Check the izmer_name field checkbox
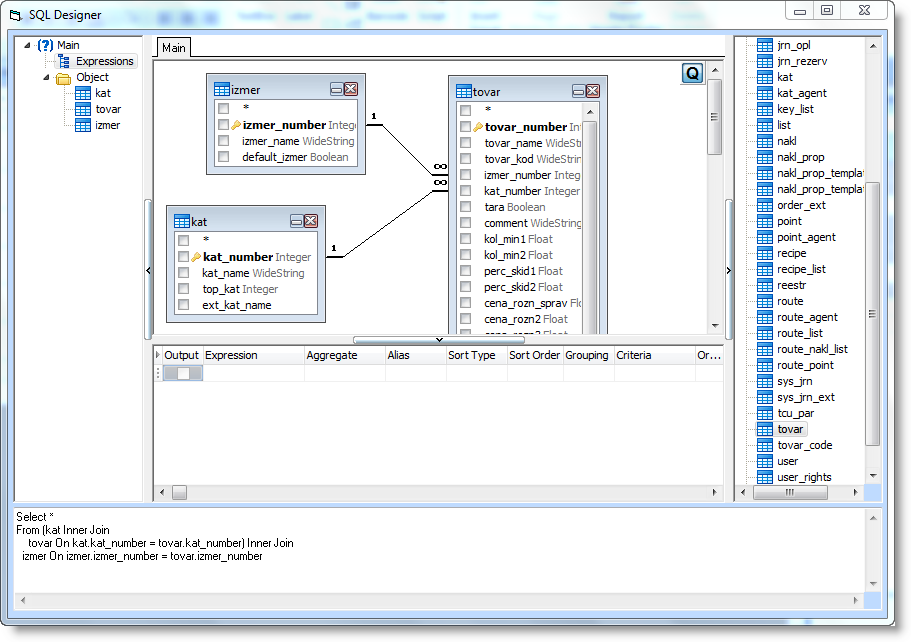 (x=224, y=141)
